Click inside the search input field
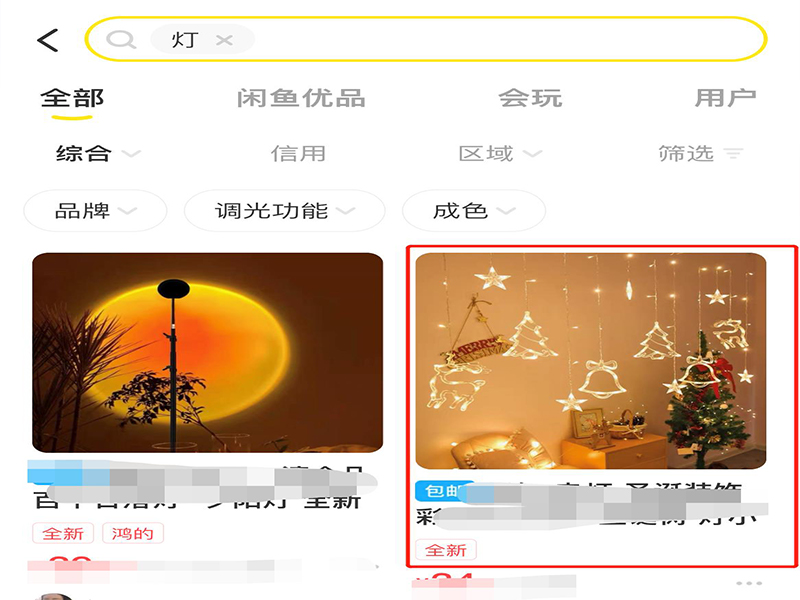The width and height of the screenshot is (800, 600). pos(426,39)
